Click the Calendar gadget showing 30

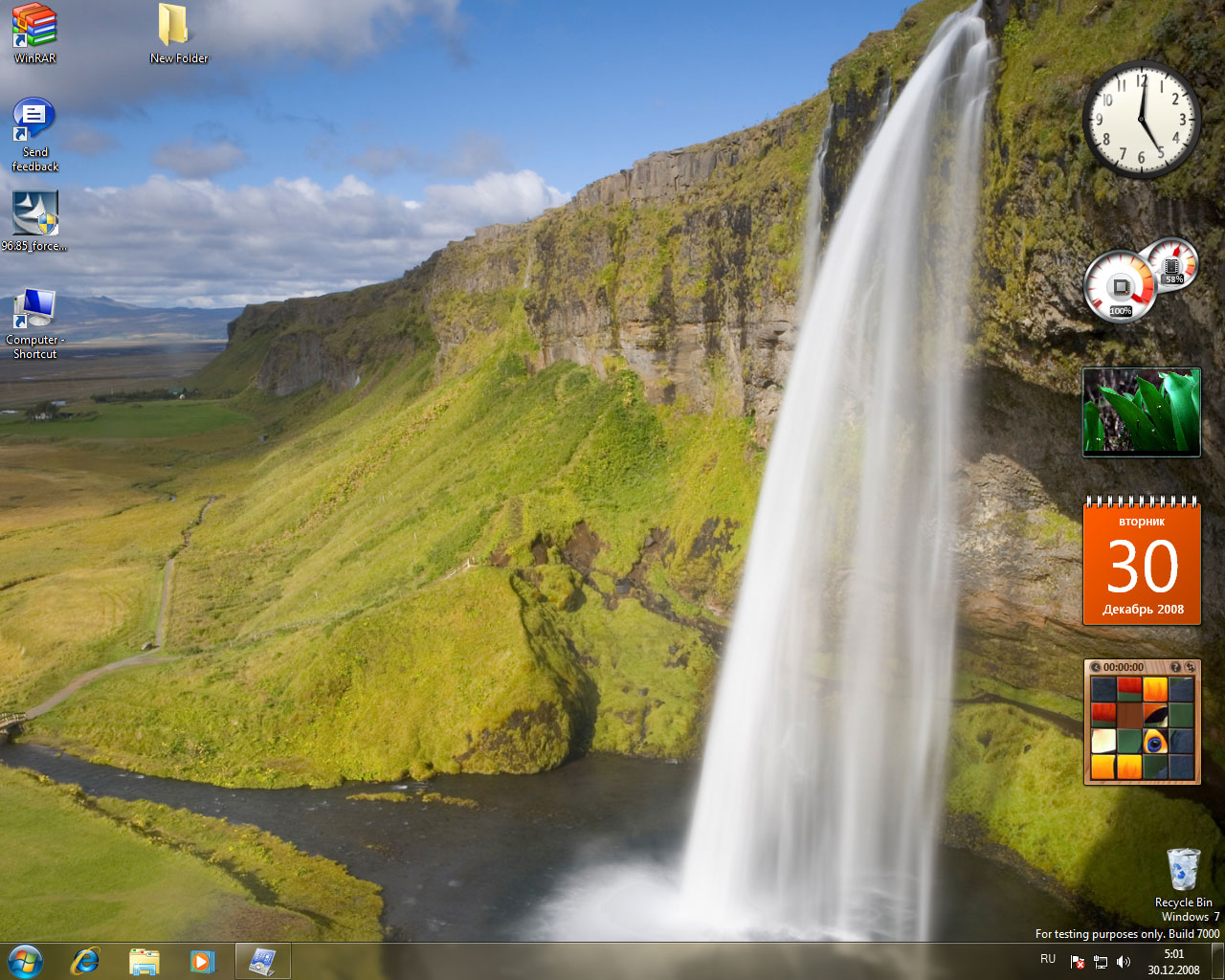coord(1142,562)
